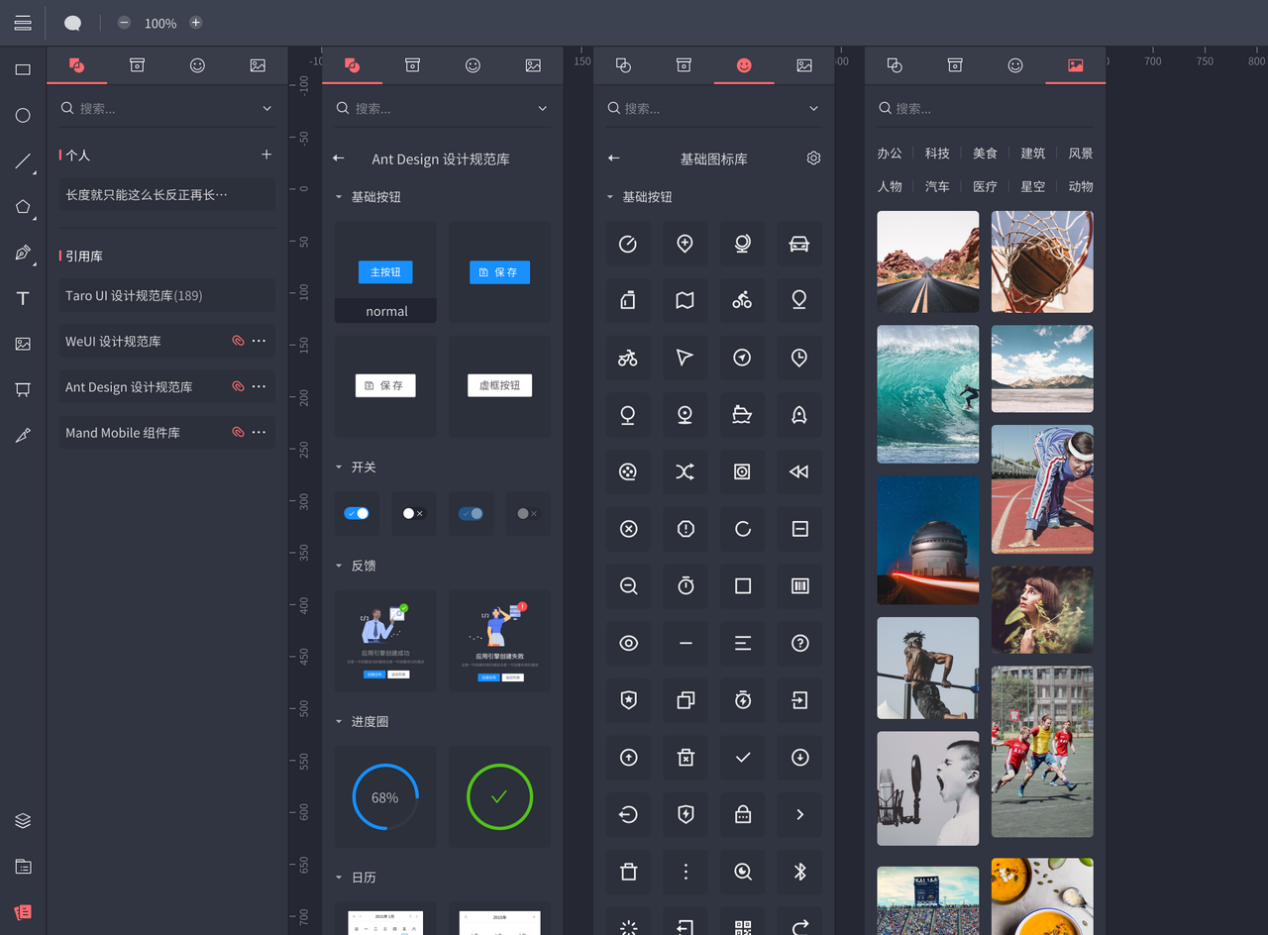Select the Image tool in left toolbar
The height and width of the screenshot is (935, 1268).
[x=22, y=344]
